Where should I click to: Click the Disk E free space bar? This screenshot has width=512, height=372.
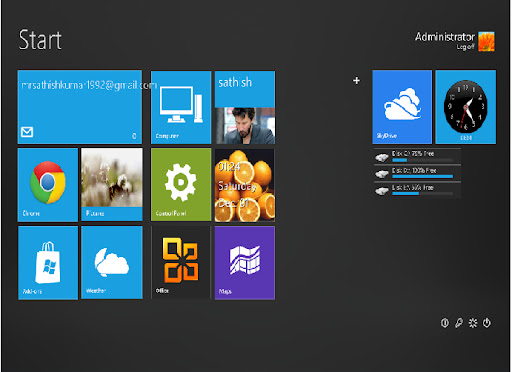coord(423,194)
